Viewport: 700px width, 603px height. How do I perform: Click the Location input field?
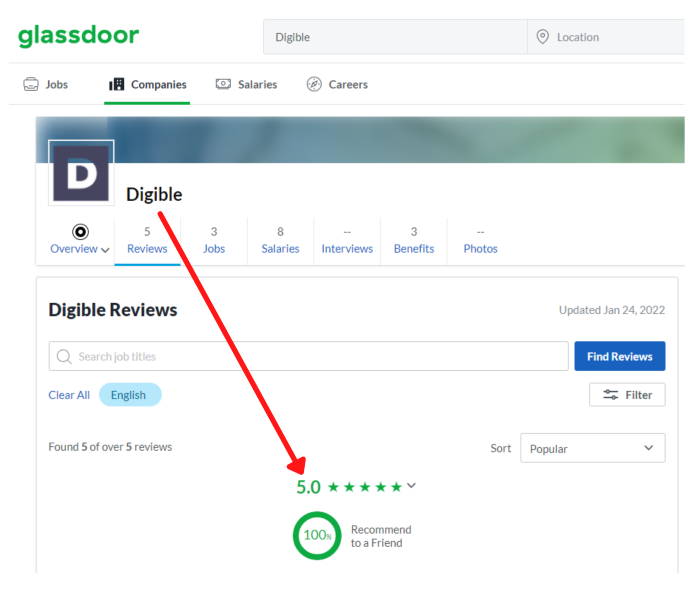point(606,37)
